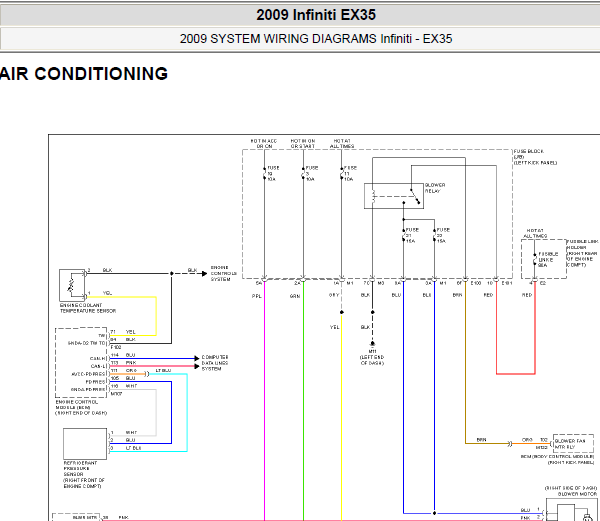The image size is (600, 521).
Task: Click the 'PPL' wire color label
Action: [x=256, y=296]
